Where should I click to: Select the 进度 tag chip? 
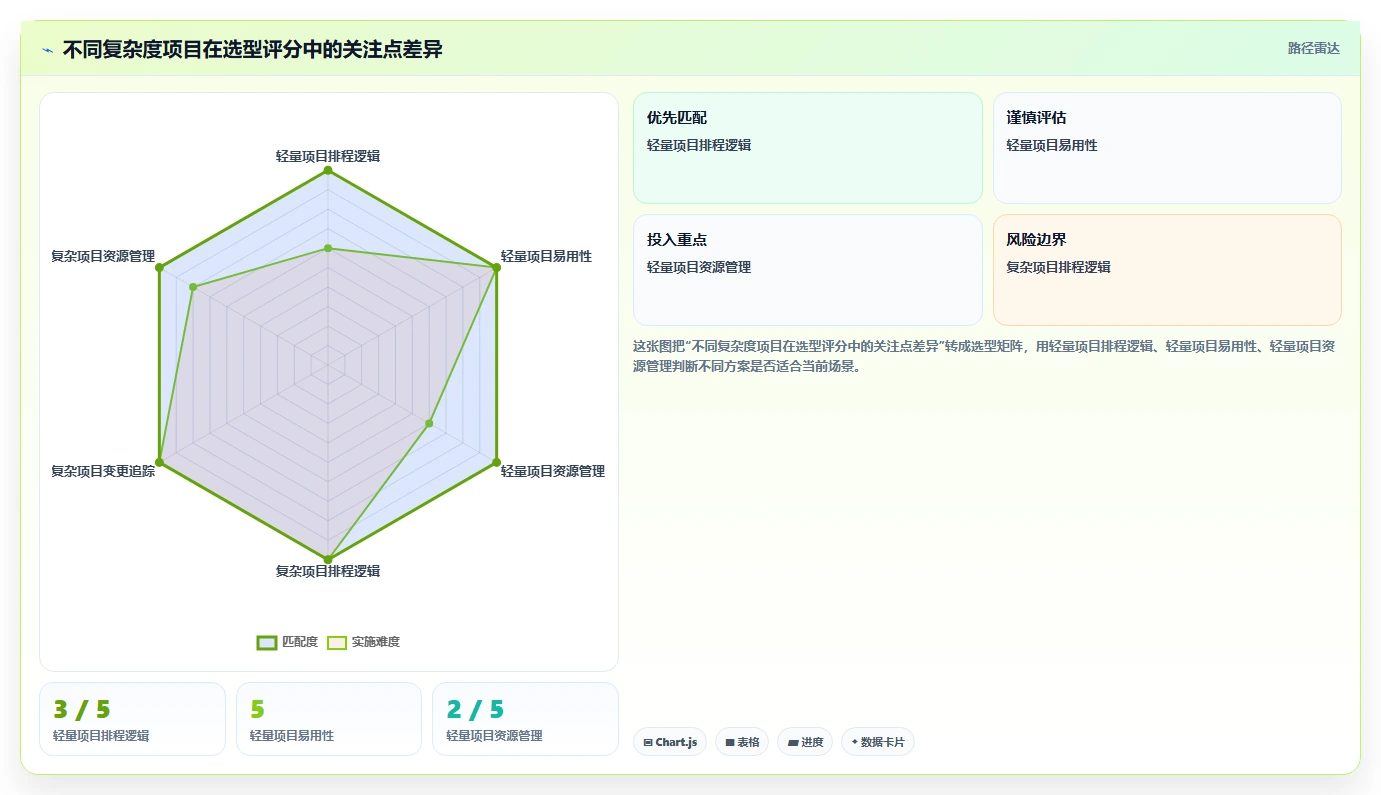click(x=805, y=742)
